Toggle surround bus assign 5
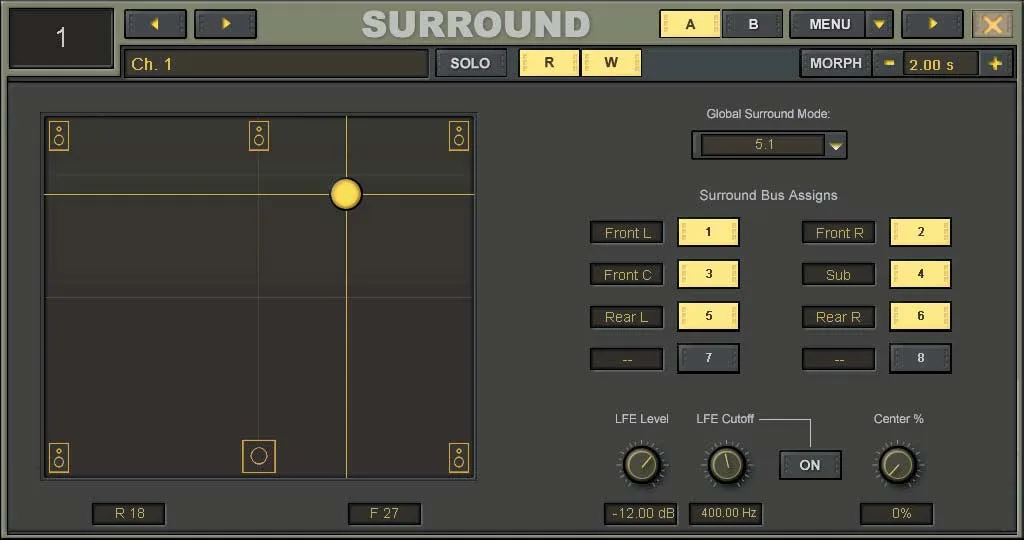The image size is (1024, 540). [x=708, y=316]
